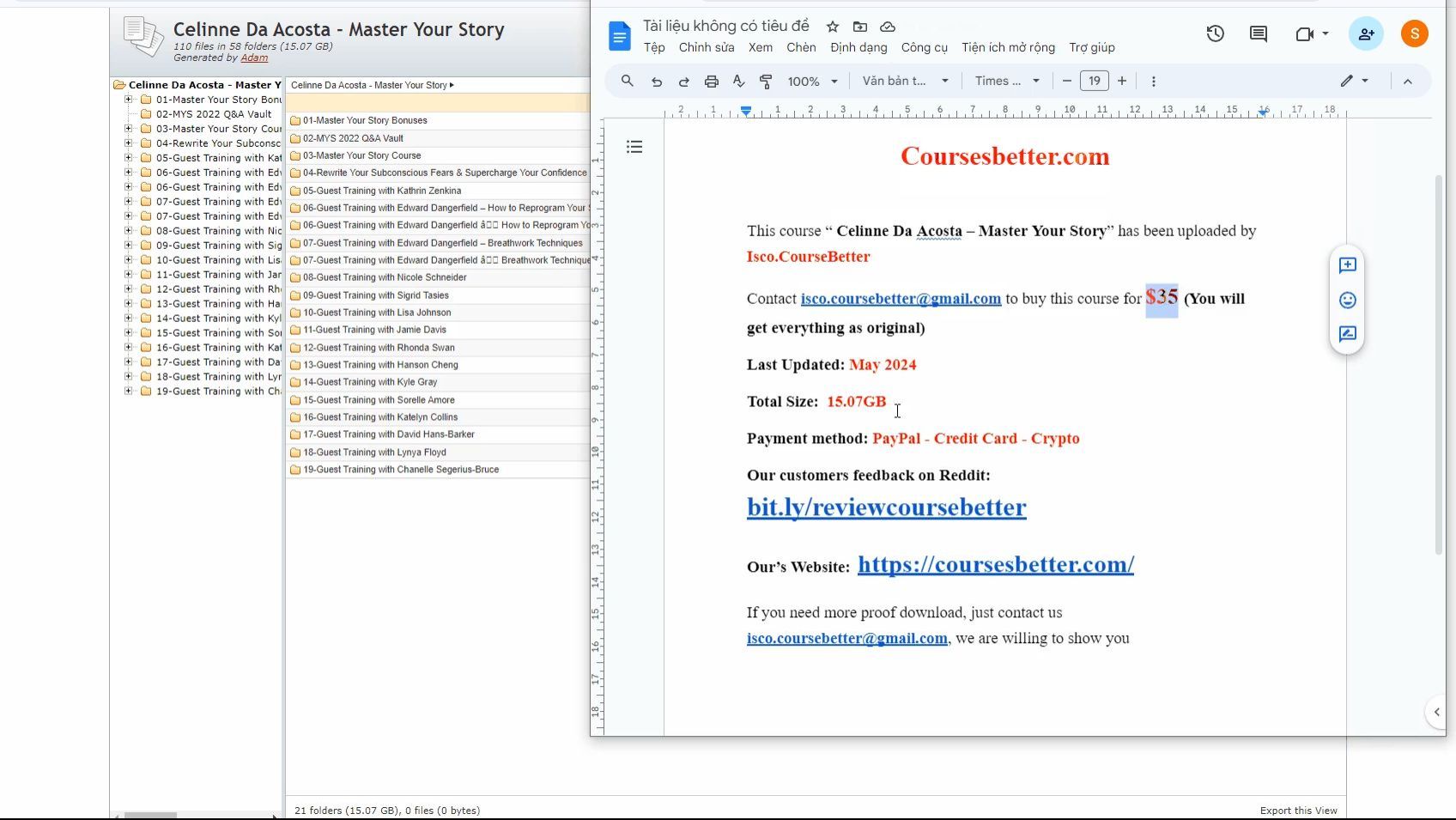This screenshot has height=820, width=1456.
Task: Increase font size with plus button
Action: (1121, 81)
